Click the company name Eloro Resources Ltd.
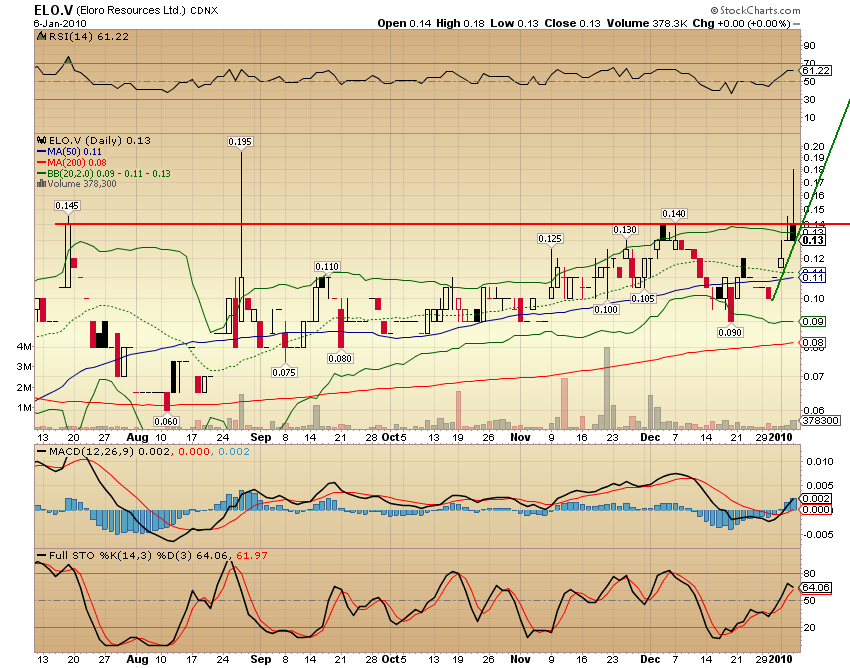This screenshot has width=850, height=668. (x=131, y=10)
